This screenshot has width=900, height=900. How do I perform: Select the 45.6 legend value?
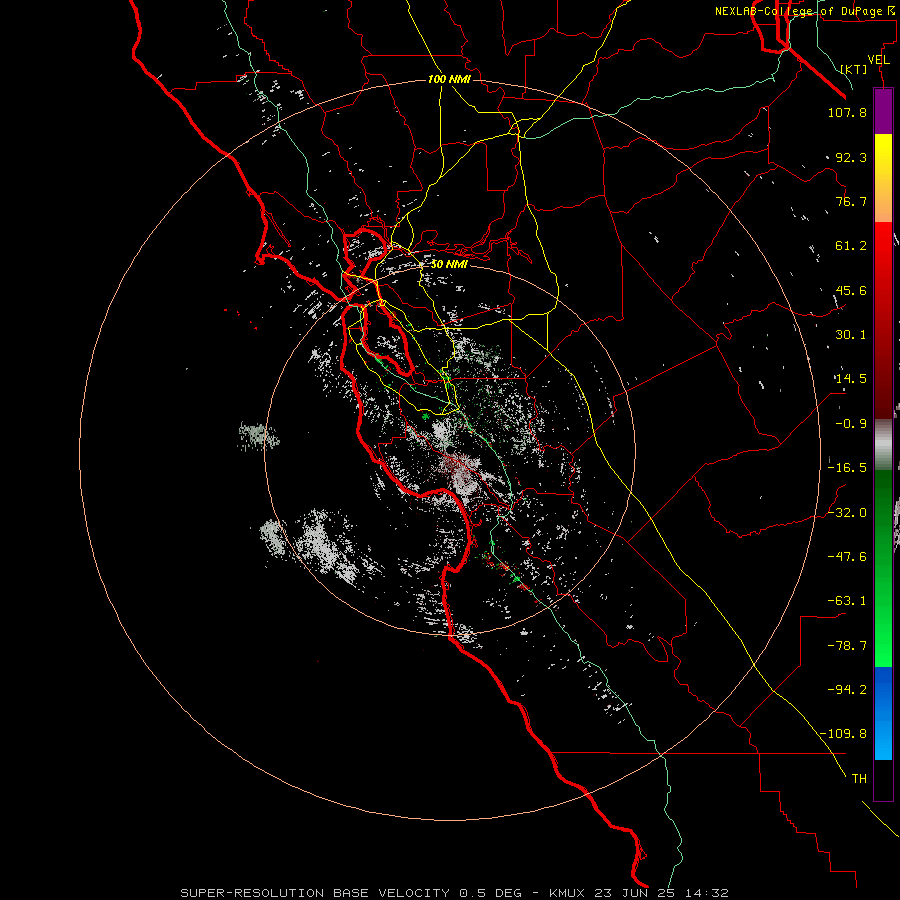tap(851, 290)
